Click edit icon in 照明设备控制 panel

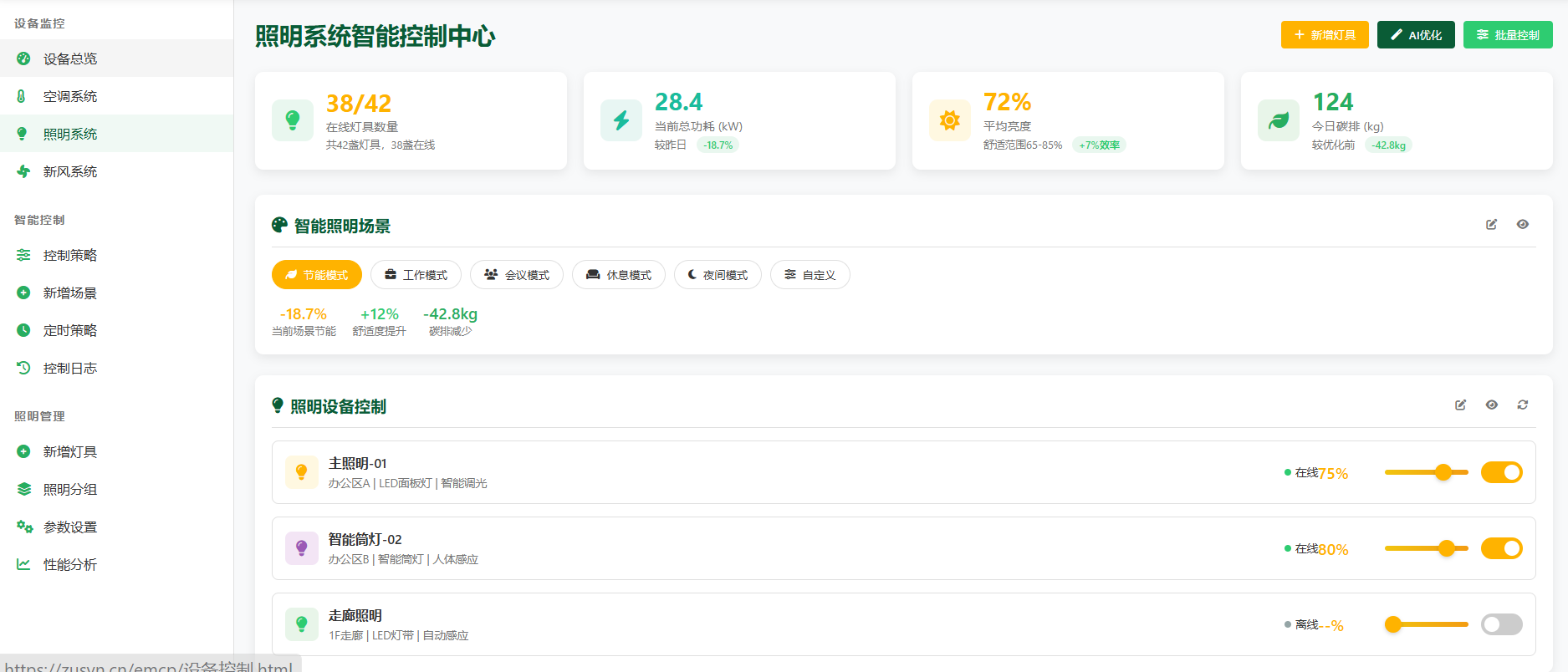(1460, 405)
